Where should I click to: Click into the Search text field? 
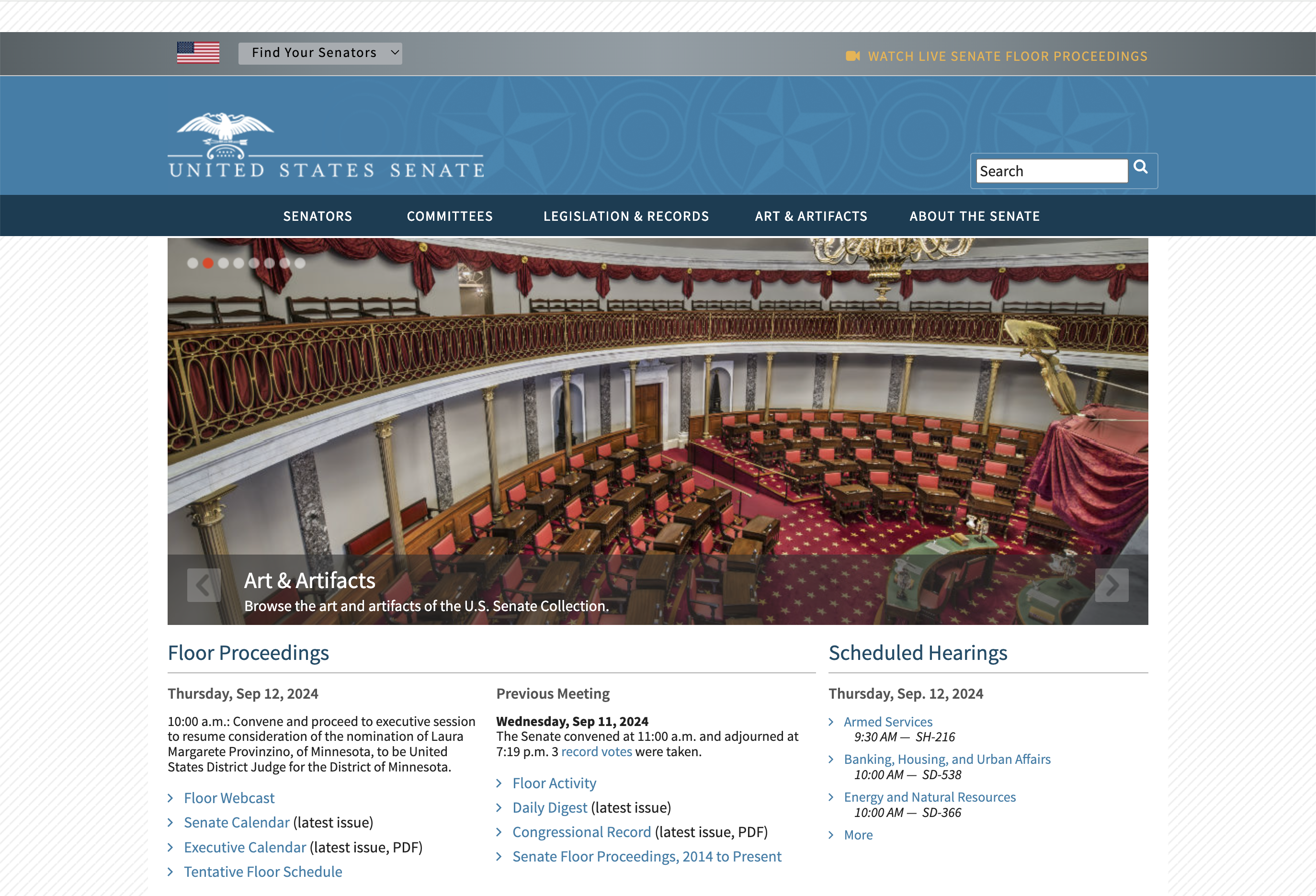[x=1051, y=171]
